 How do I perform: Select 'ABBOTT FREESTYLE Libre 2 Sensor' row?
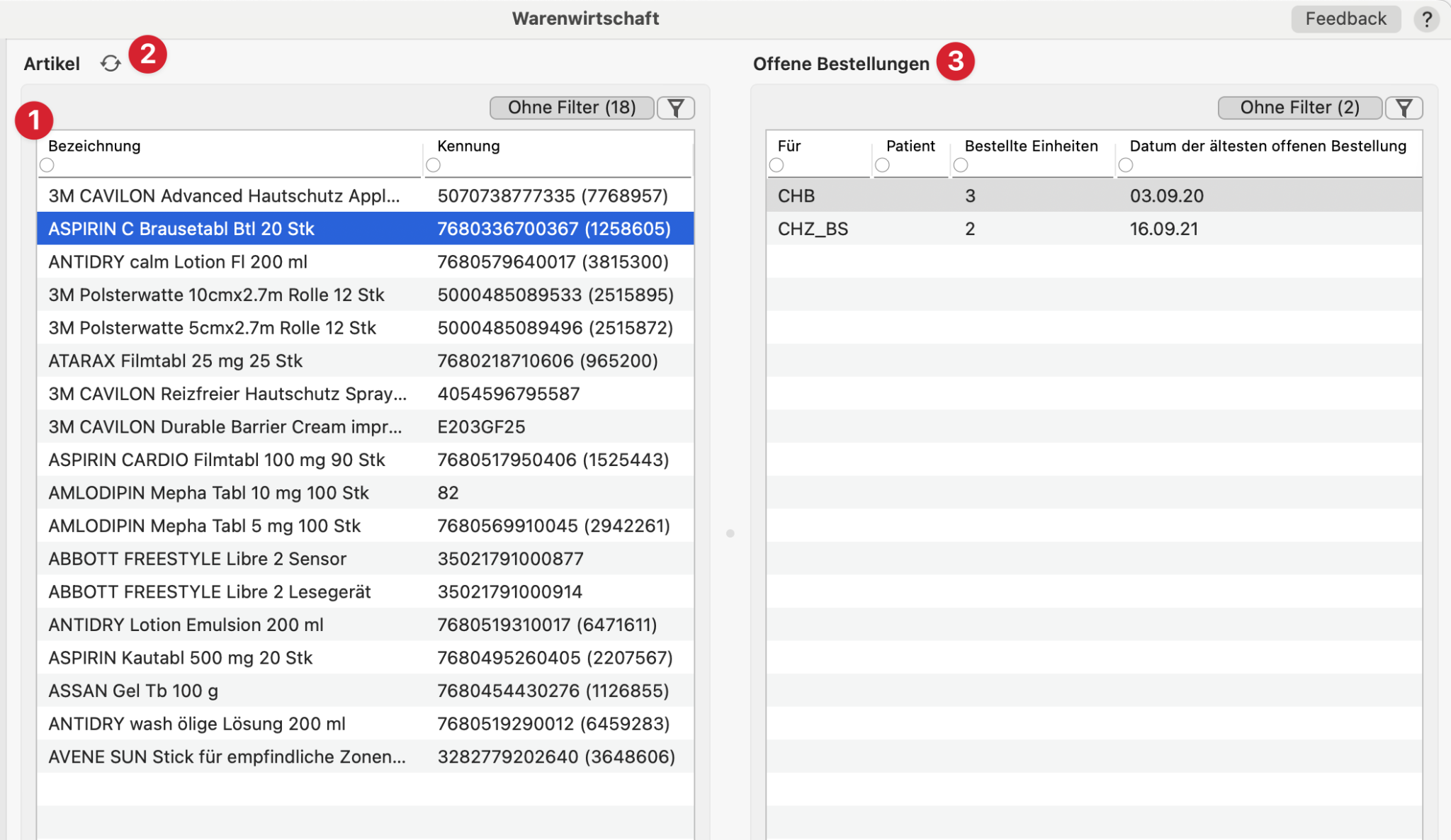click(366, 559)
